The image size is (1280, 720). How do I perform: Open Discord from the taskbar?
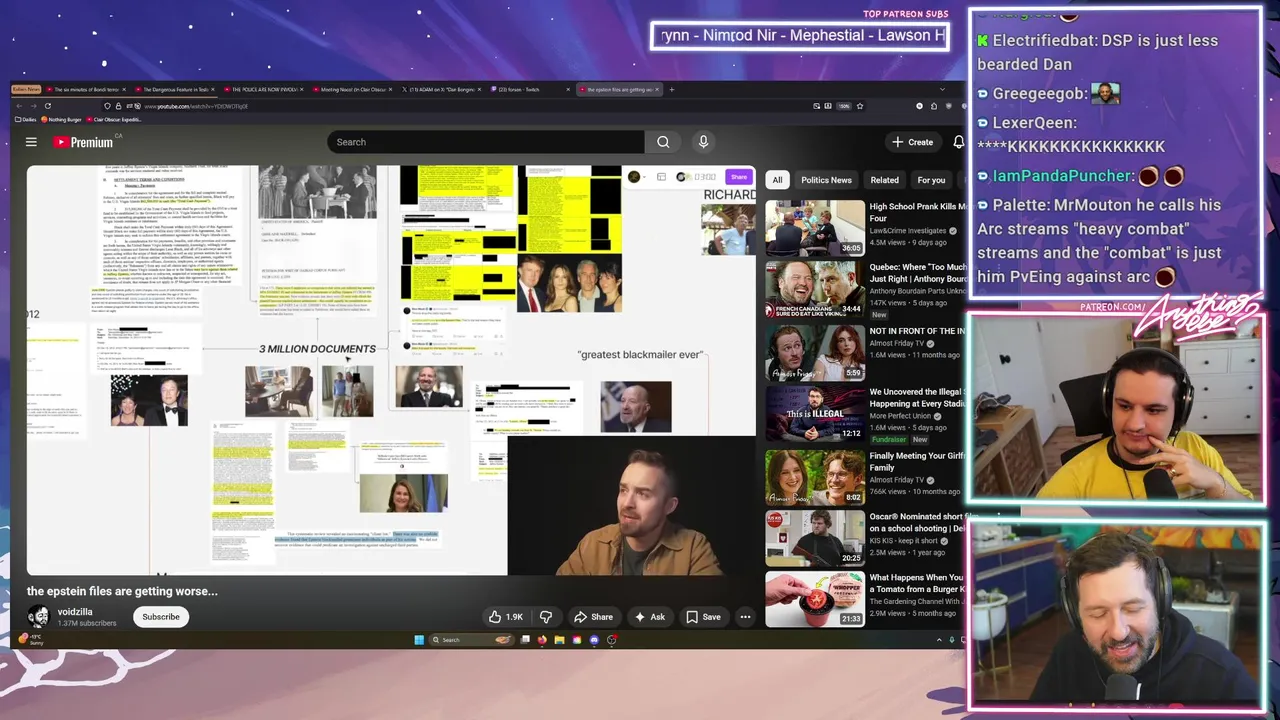[594, 640]
